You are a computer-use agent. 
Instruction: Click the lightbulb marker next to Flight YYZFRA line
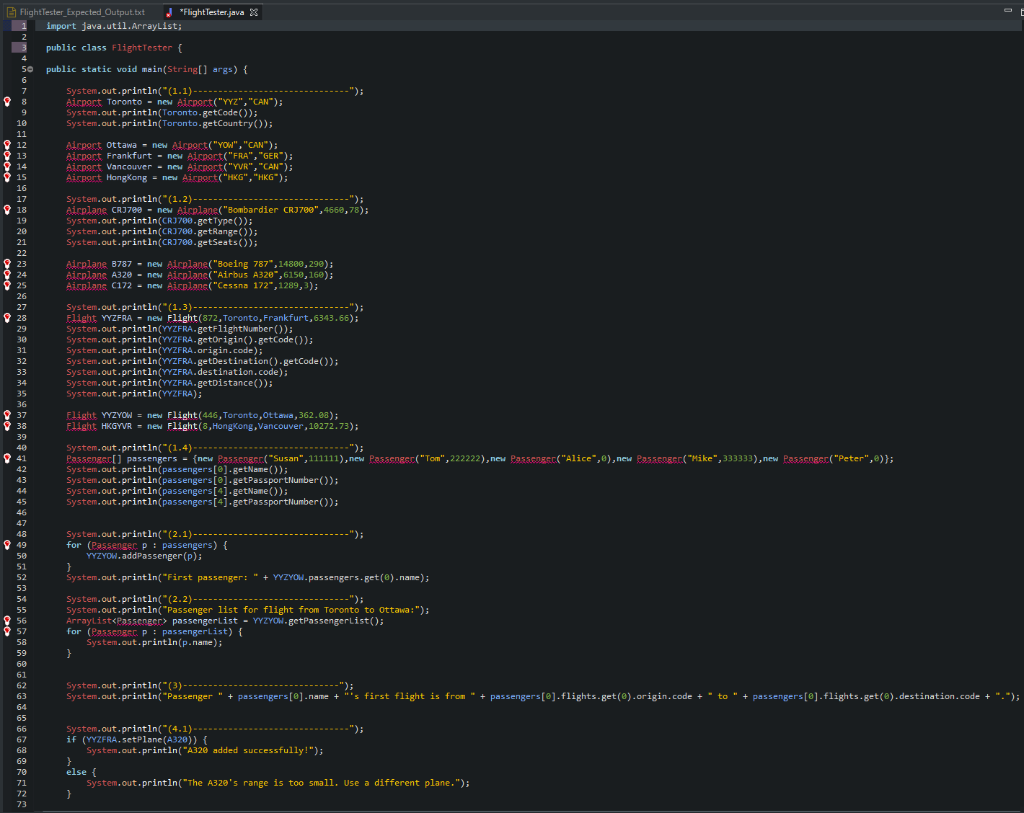7,318
